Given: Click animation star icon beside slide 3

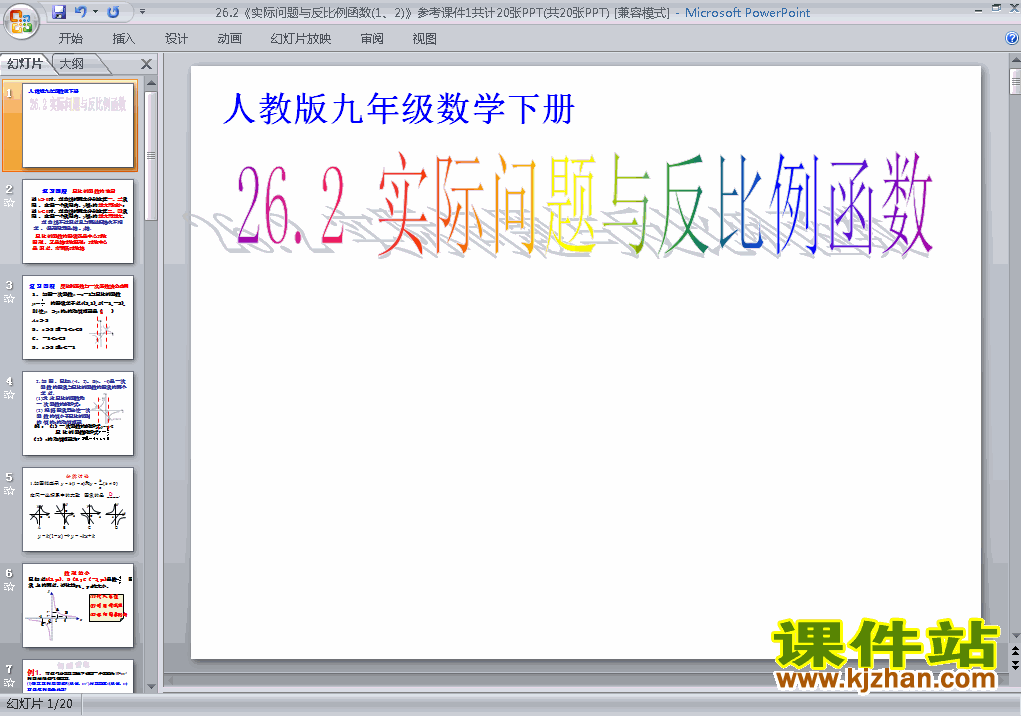Looking at the screenshot, I should pyautogui.click(x=9, y=299).
